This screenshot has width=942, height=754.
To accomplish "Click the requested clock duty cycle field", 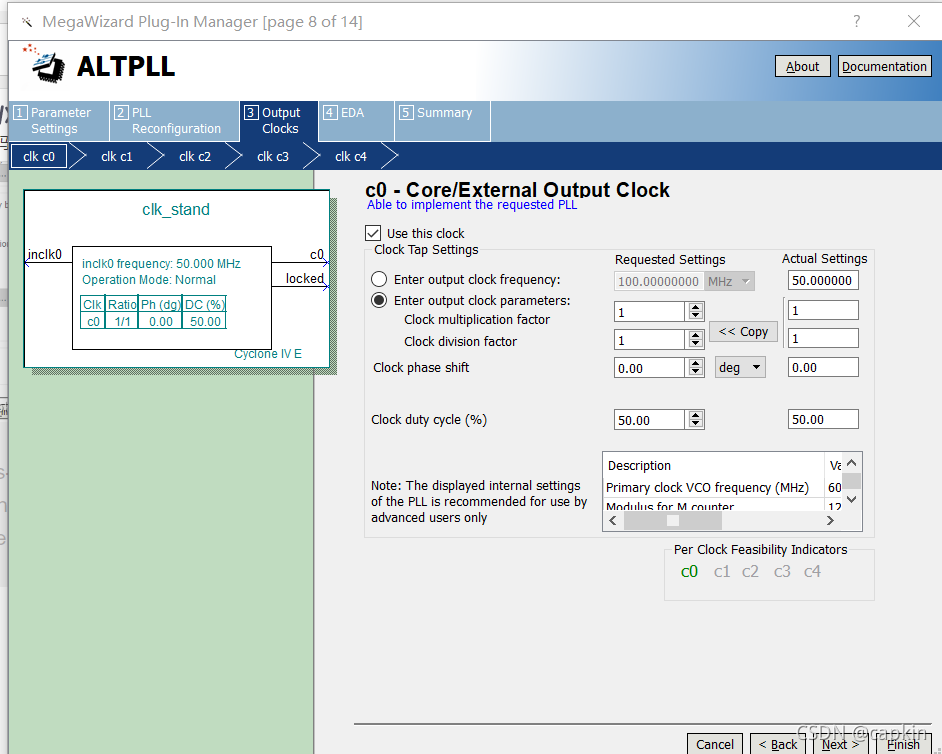I will (x=649, y=420).
